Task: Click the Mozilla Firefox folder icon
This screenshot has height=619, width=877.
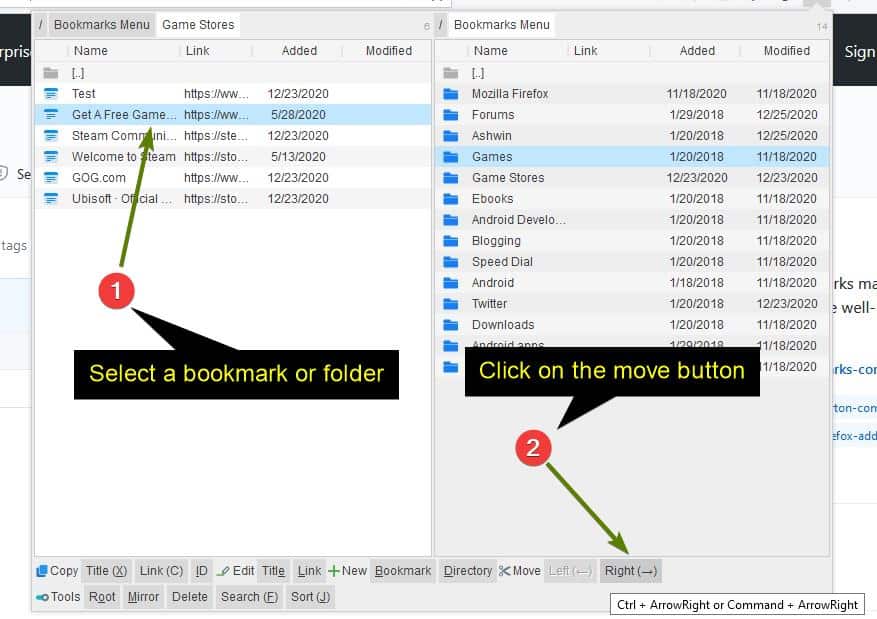Action: click(452, 93)
